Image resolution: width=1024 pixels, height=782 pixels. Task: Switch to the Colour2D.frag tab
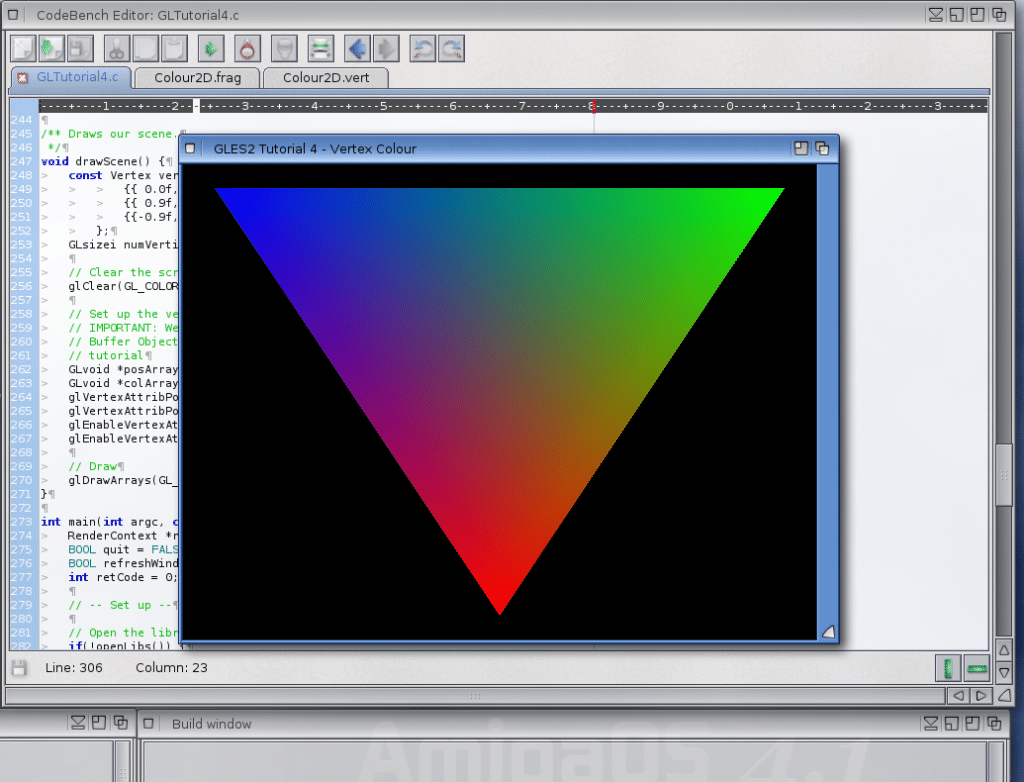[x=197, y=78]
